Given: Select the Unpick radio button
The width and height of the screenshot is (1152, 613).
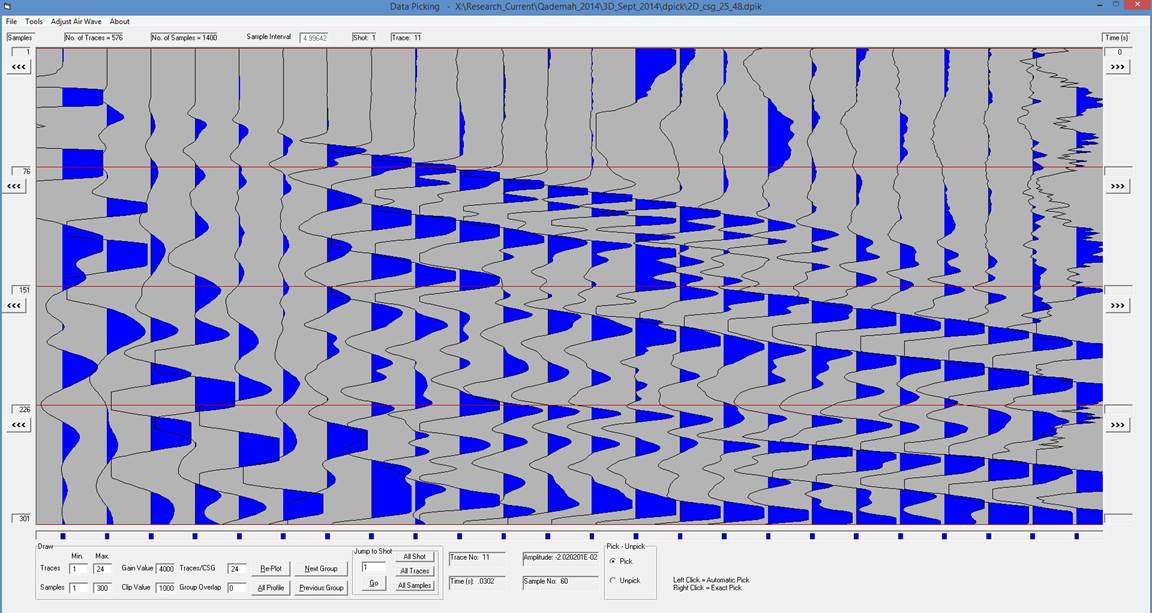Looking at the screenshot, I should tap(612, 580).
